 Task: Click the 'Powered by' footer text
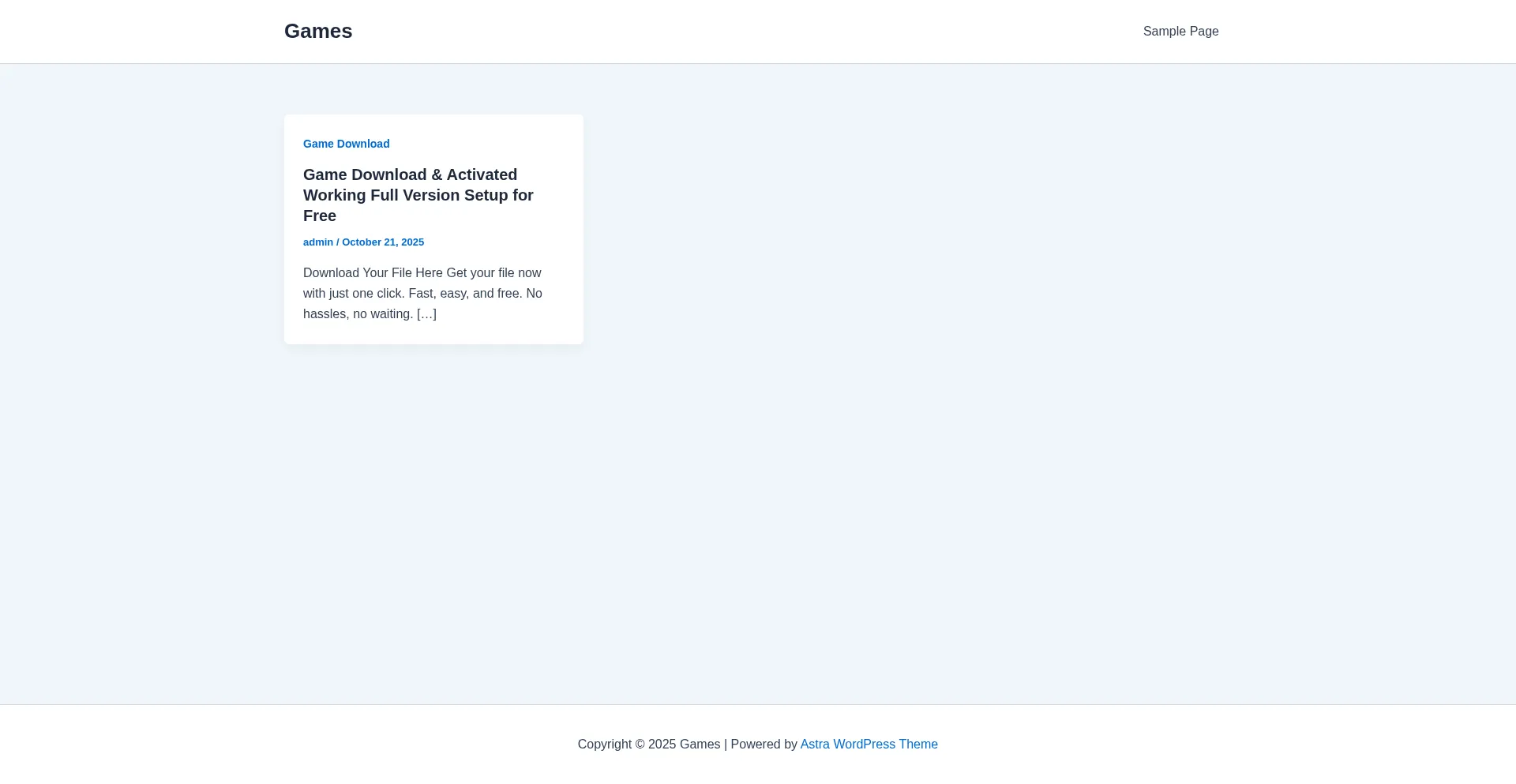[764, 745]
